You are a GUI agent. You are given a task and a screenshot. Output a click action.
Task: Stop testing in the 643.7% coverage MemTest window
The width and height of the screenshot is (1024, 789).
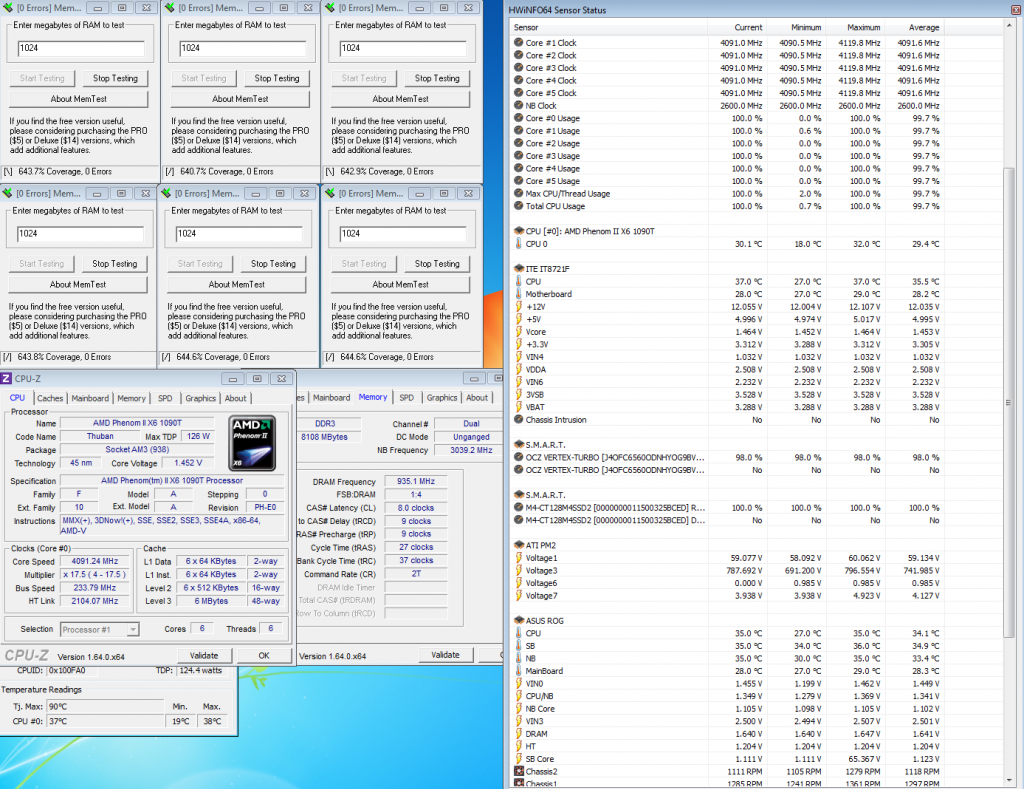[116, 78]
